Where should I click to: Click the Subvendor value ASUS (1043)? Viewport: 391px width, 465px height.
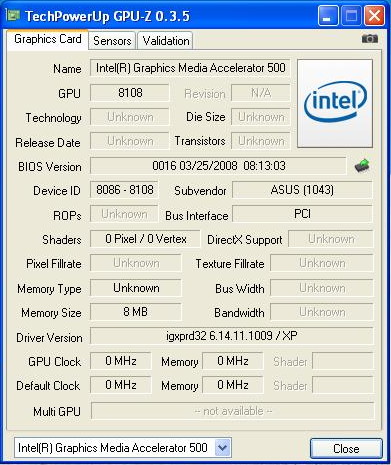pos(302,190)
